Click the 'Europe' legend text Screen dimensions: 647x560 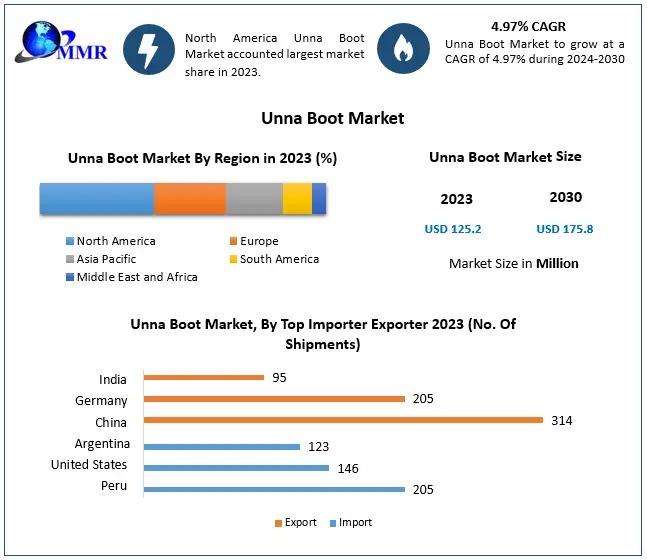pos(259,241)
